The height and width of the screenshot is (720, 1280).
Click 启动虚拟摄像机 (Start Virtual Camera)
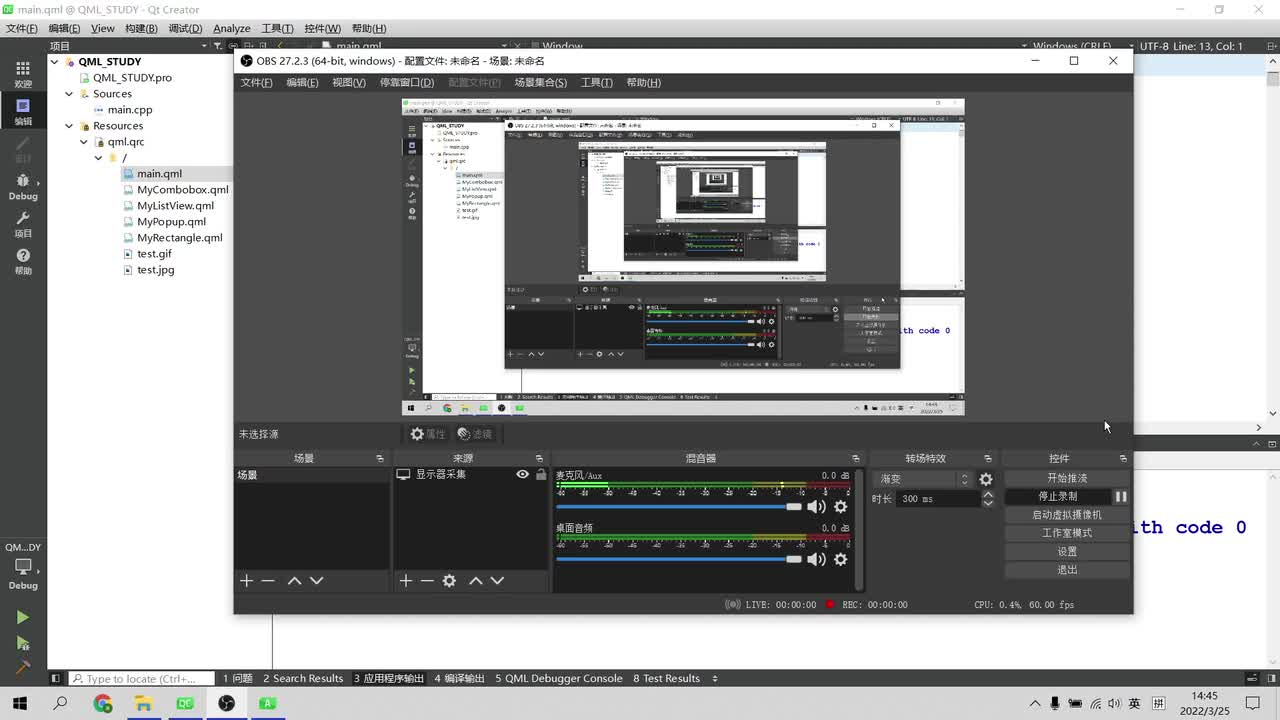coord(1067,515)
